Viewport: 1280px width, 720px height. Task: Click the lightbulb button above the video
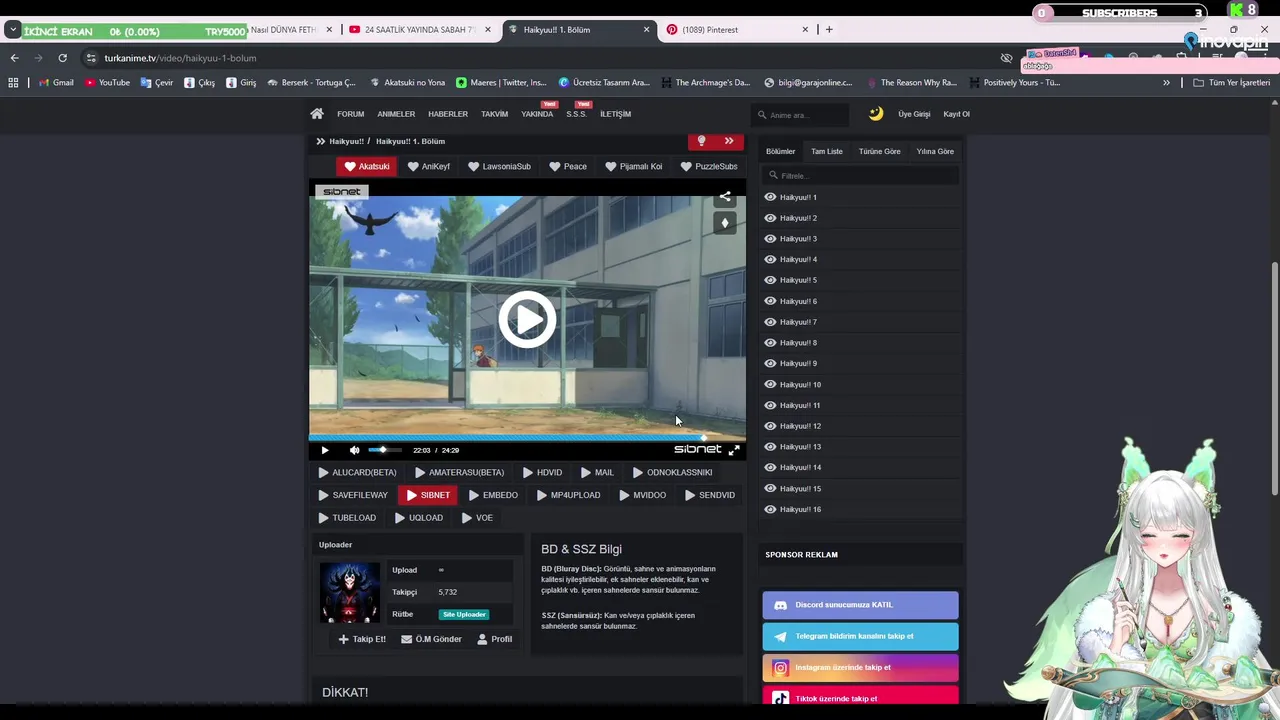tap(701, 141)
